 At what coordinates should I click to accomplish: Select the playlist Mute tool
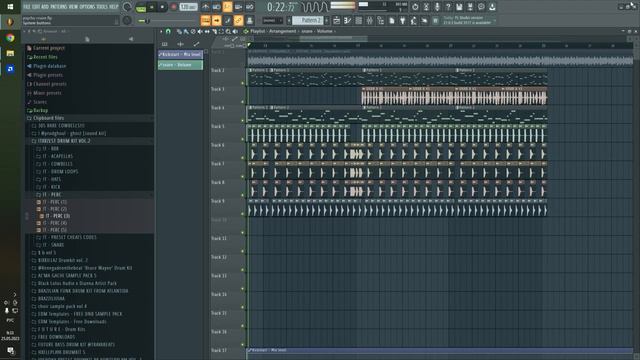tap(200, 31)
